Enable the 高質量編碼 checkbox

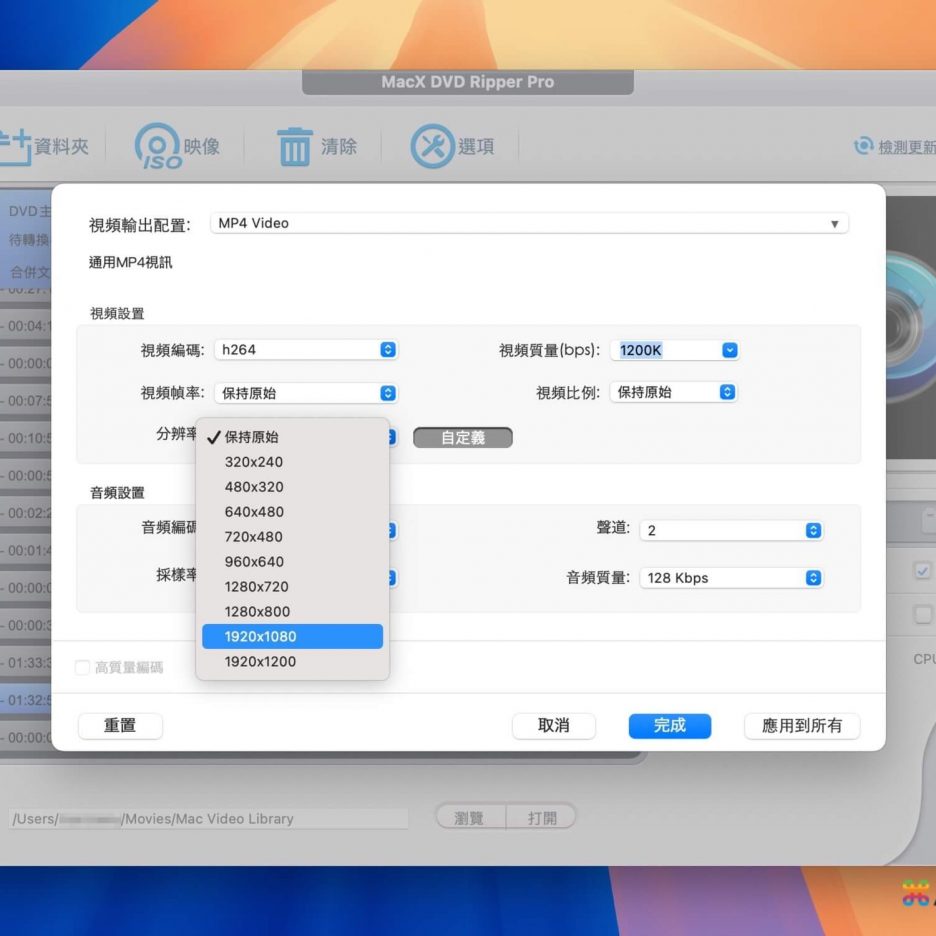pos(83,667)
